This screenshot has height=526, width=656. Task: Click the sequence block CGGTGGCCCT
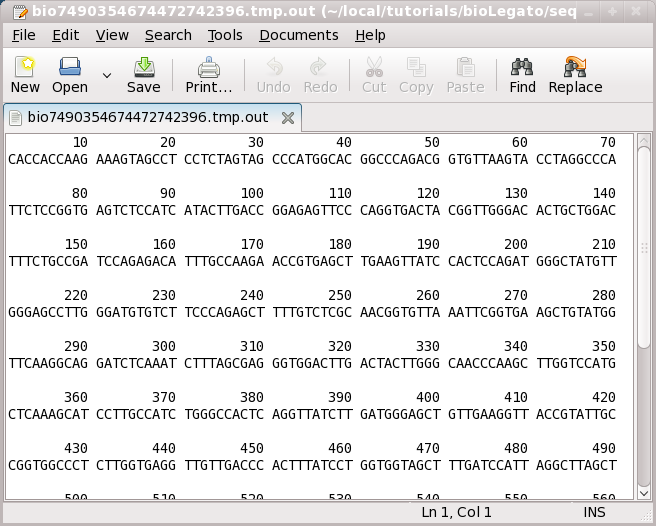pos(48,465)
